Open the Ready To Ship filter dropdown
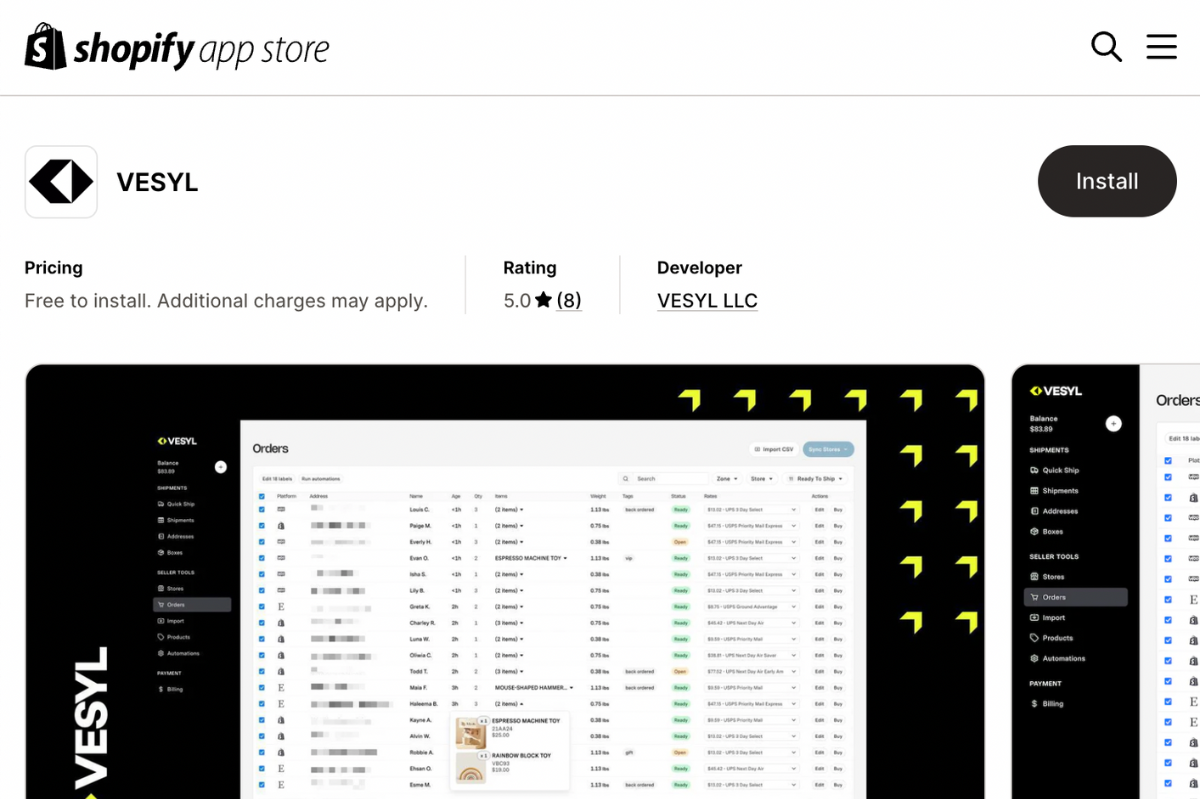1200x799 pixels. 816,479
